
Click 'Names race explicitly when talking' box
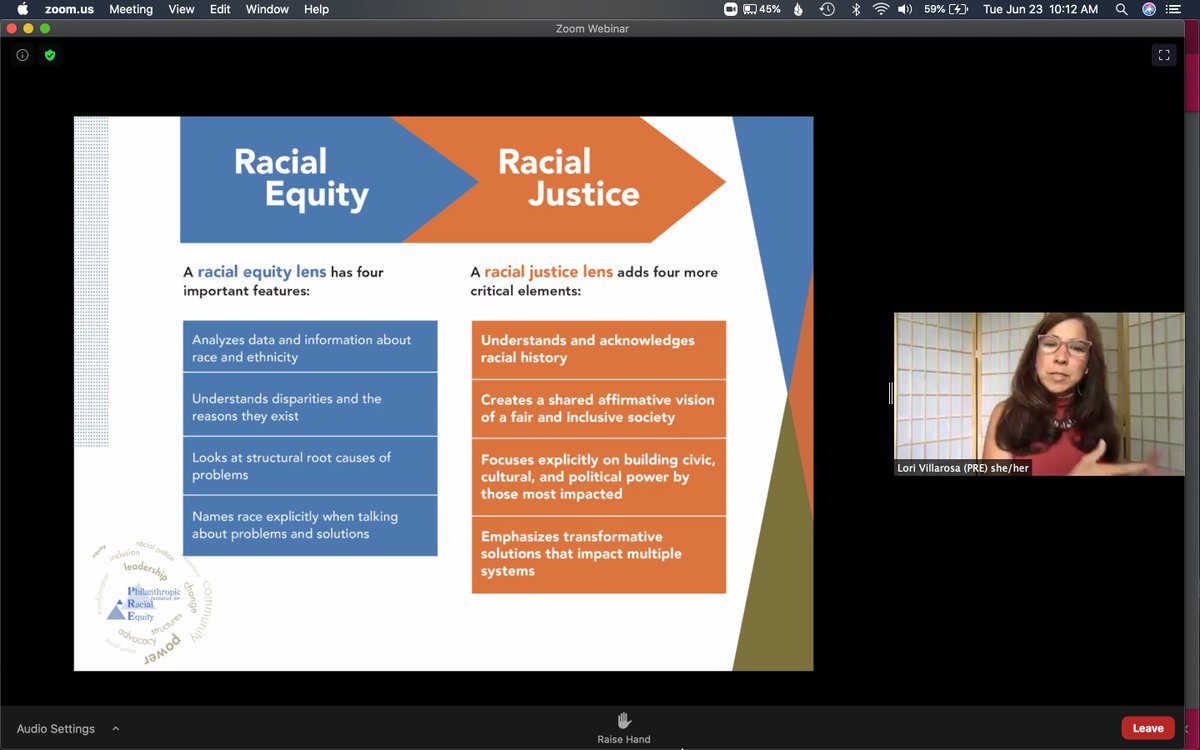click(310, 525)
